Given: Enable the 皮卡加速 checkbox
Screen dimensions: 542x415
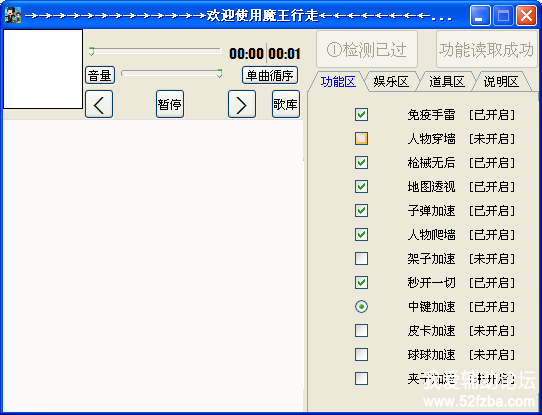Looking at the screenshot, I should 361,331.
